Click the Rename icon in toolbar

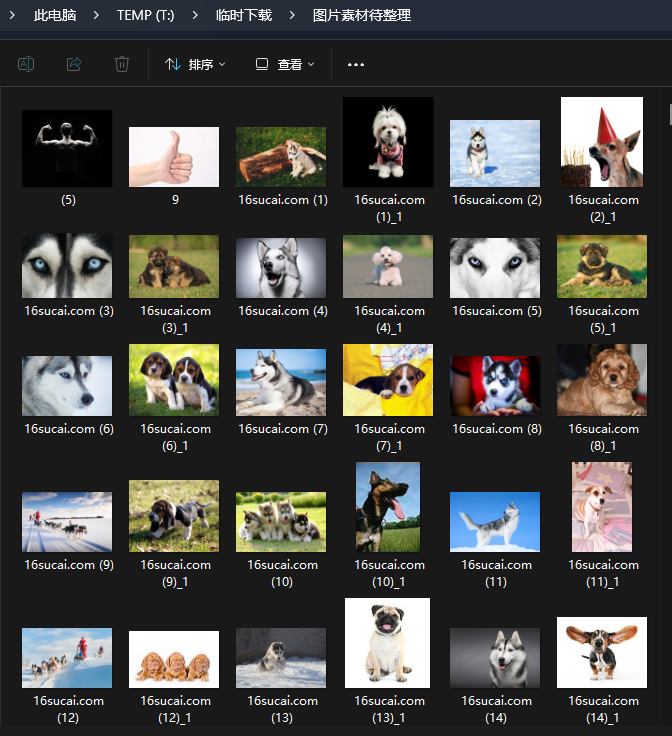click(x=26, y=64)
